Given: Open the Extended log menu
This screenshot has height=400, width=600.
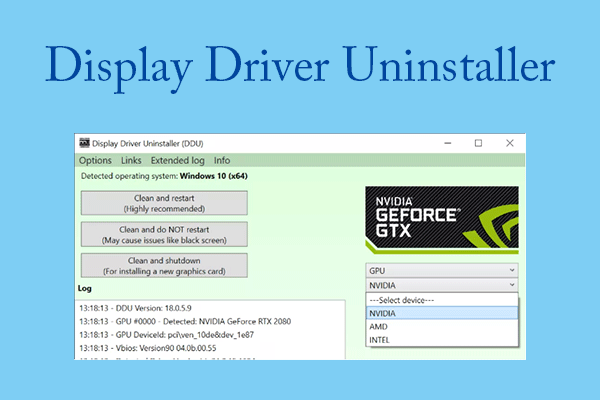Looking at the screenshot, I should pyautogui.click(x=178, y=160).
